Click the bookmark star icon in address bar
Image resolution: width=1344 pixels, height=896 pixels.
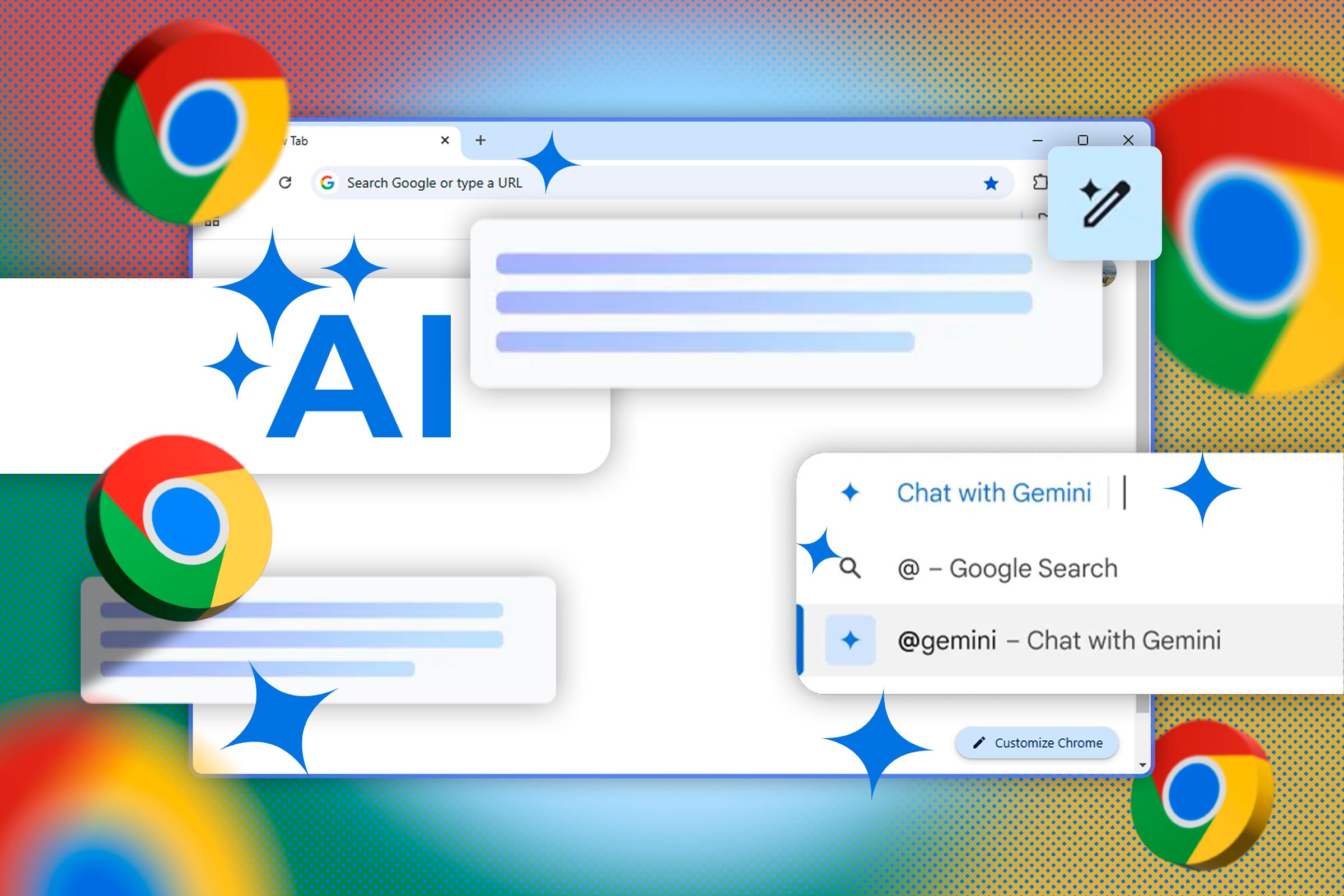(990, 183)
